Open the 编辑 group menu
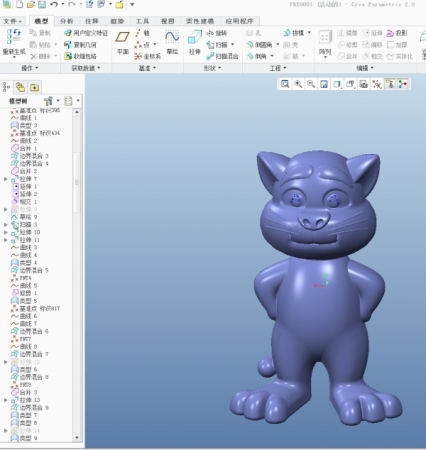Screen dimensions: 426x450 365,68
